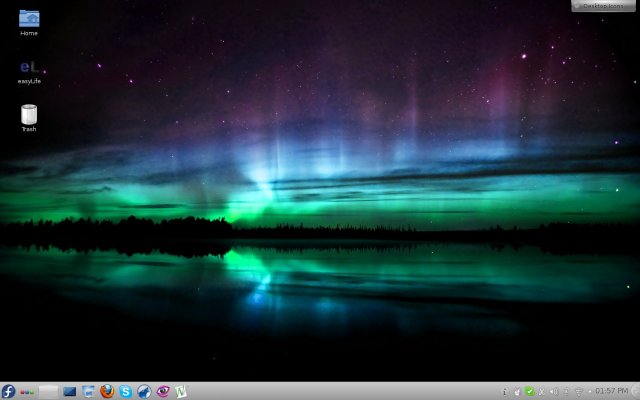Image resolution: width=640 pixels, height=400 pixels.
Task: Open the scissors clipboard tray icon
Action: [x=542, y=392]
